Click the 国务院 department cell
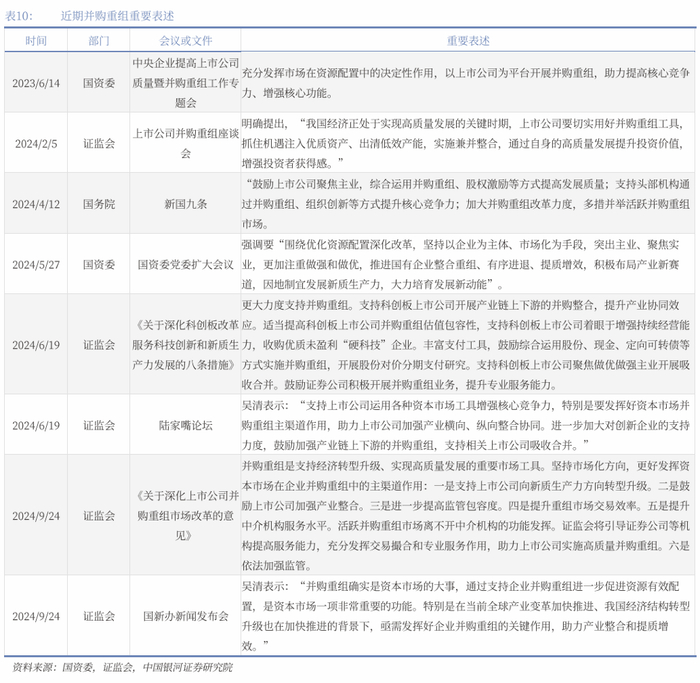Screen dimensions: 700x683 [99, 204]
